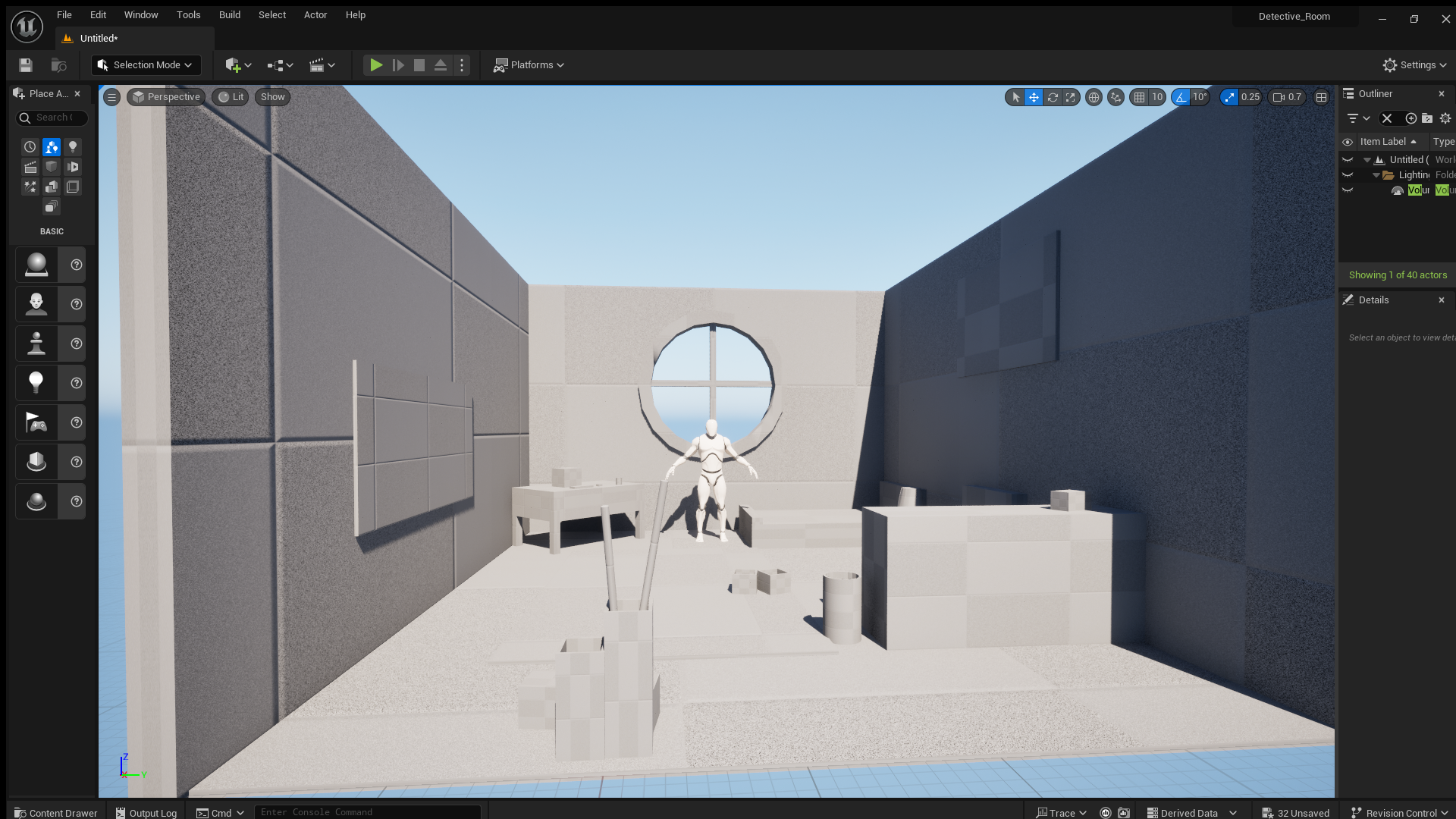Click the help icon next to the Pawn actor
Viewport: 1456px width, 819px height.
[76, 344]
